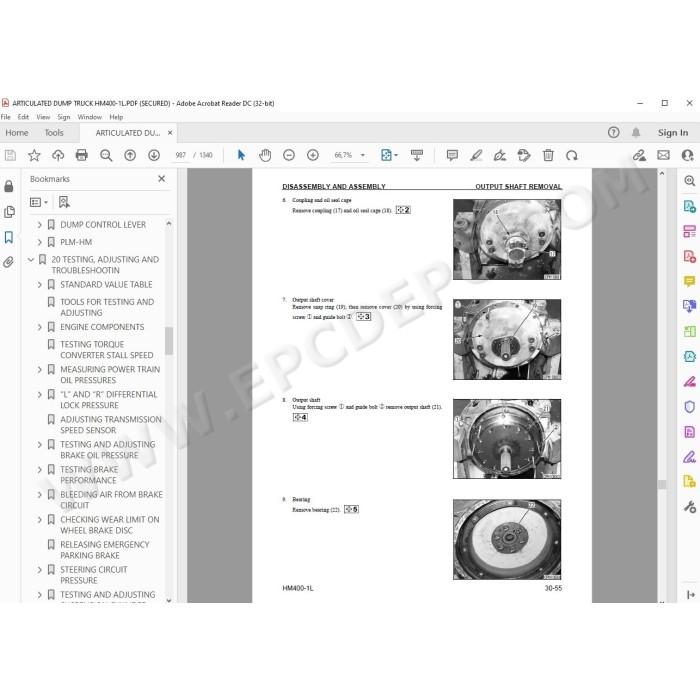This screenshot has height=700, width=700.
Task: Click the Sign In button
Action: coord(673,133)
